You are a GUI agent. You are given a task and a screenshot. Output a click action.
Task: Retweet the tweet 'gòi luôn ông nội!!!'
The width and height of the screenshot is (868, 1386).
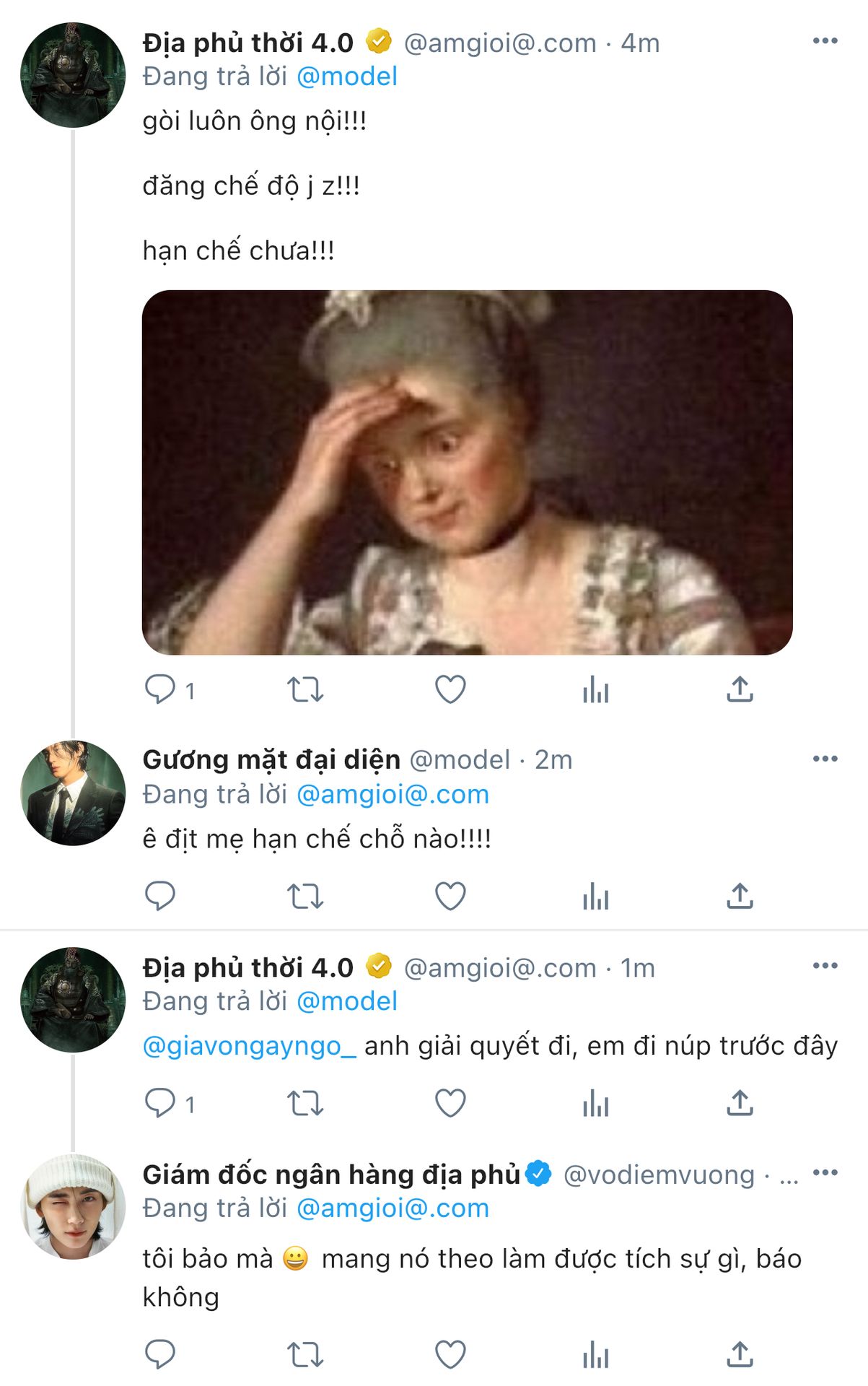tap(305, 689)
